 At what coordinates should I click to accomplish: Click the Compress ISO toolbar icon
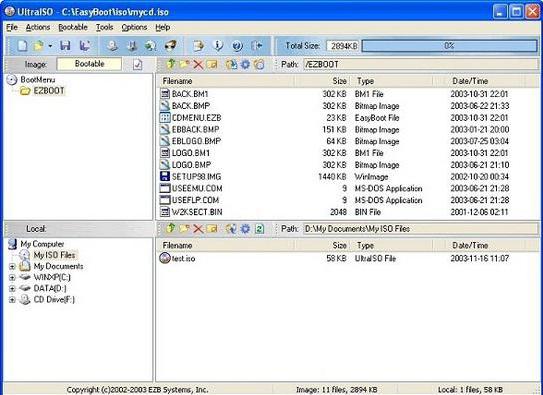[x=132, y=46]
